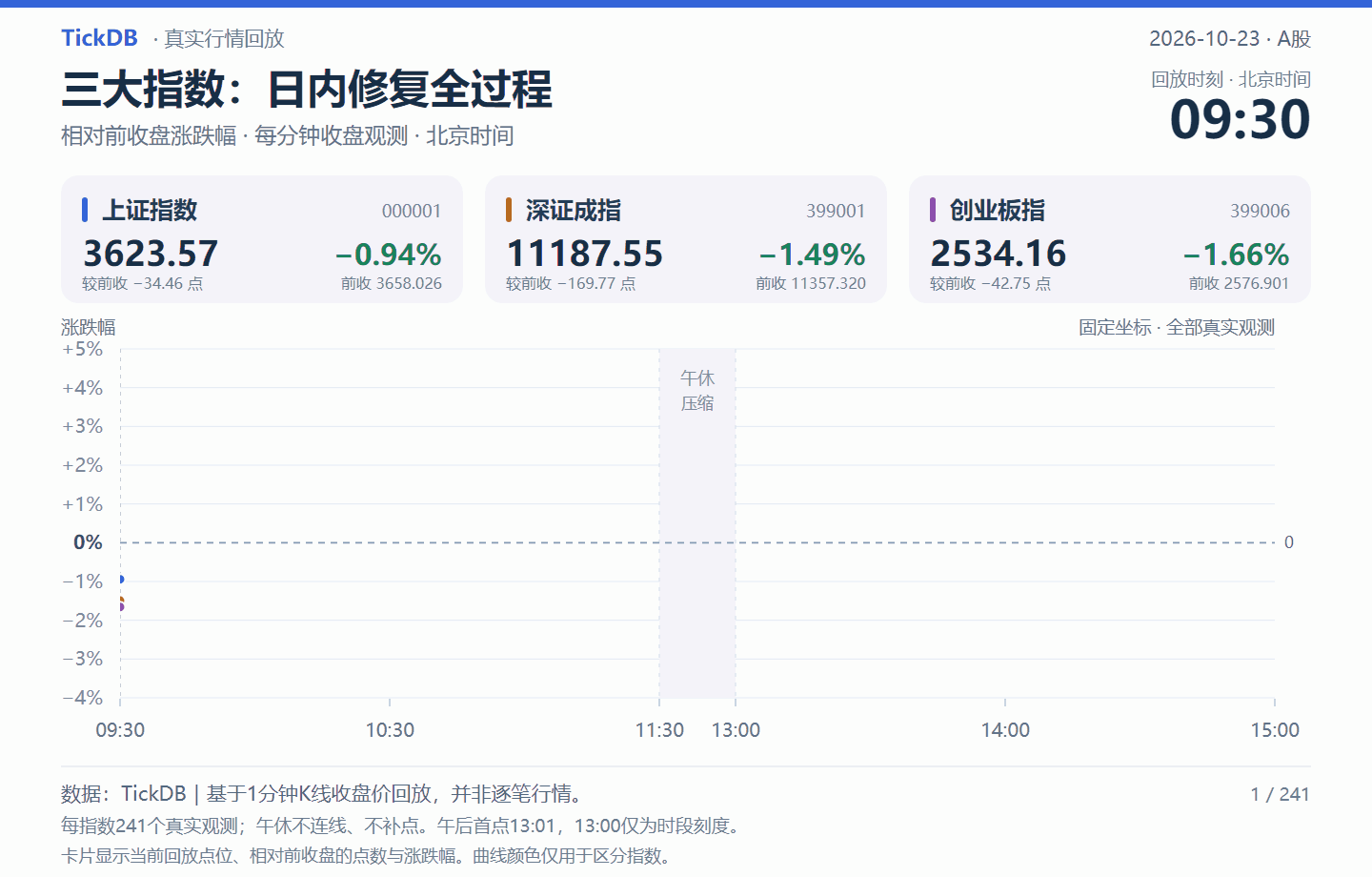Click the value '2534.16'

coord(999,254)
